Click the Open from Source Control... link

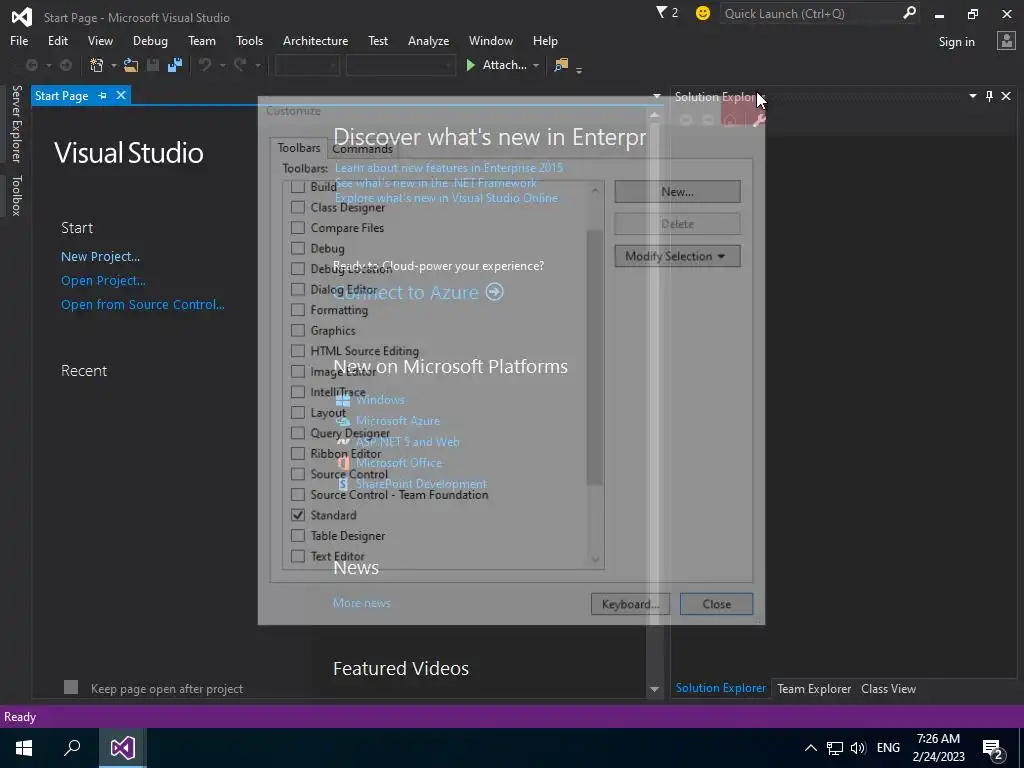pyautogui.click(x=142, y=304)
